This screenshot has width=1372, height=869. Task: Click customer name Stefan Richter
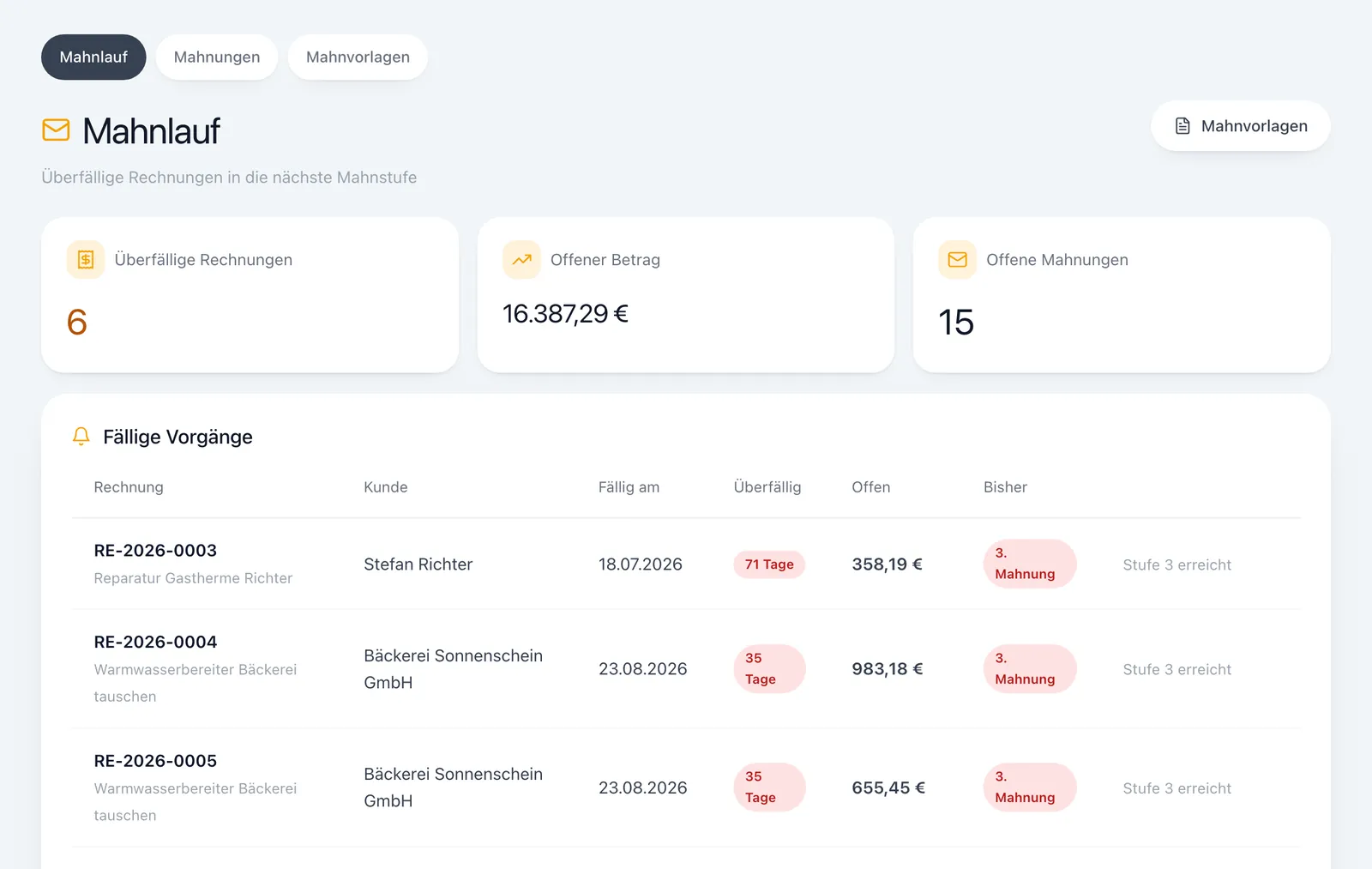[x=418, y=564]
